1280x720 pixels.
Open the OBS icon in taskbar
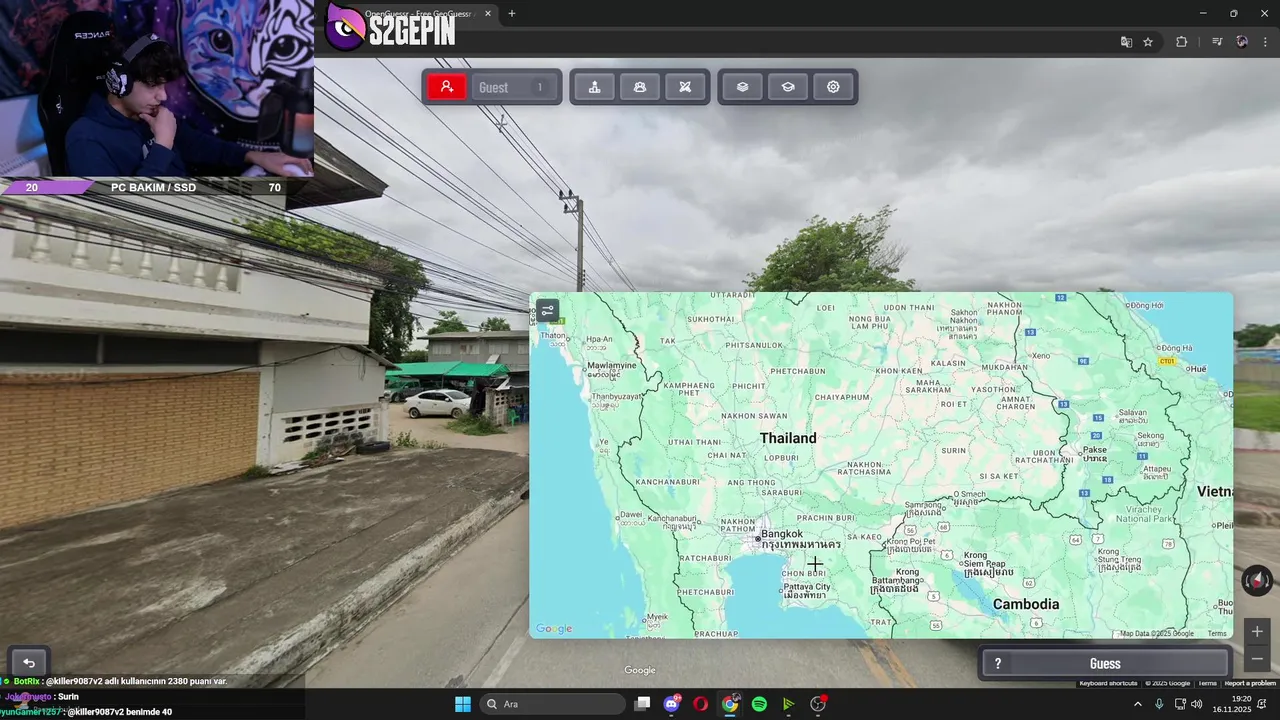click(x=818, y=704)
